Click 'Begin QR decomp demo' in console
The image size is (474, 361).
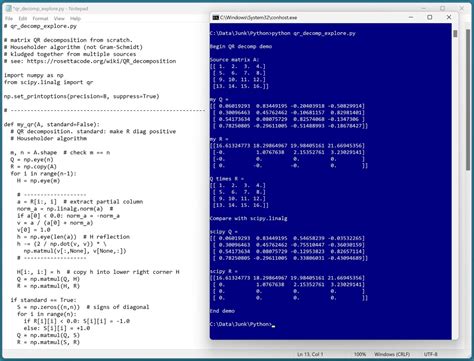click(241, 46)
